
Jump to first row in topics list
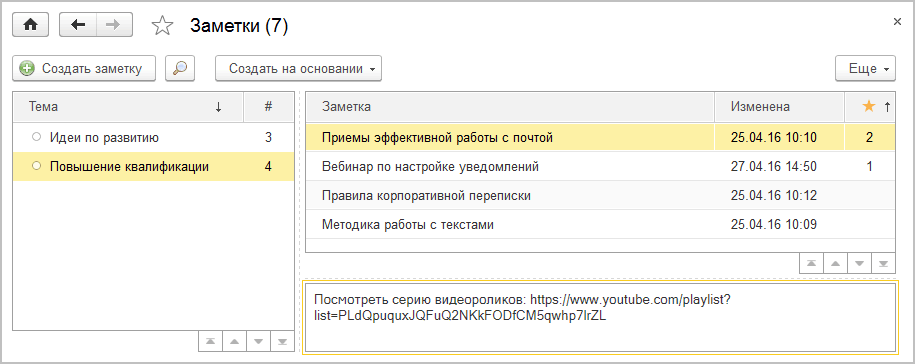click(x=211, y=342)
